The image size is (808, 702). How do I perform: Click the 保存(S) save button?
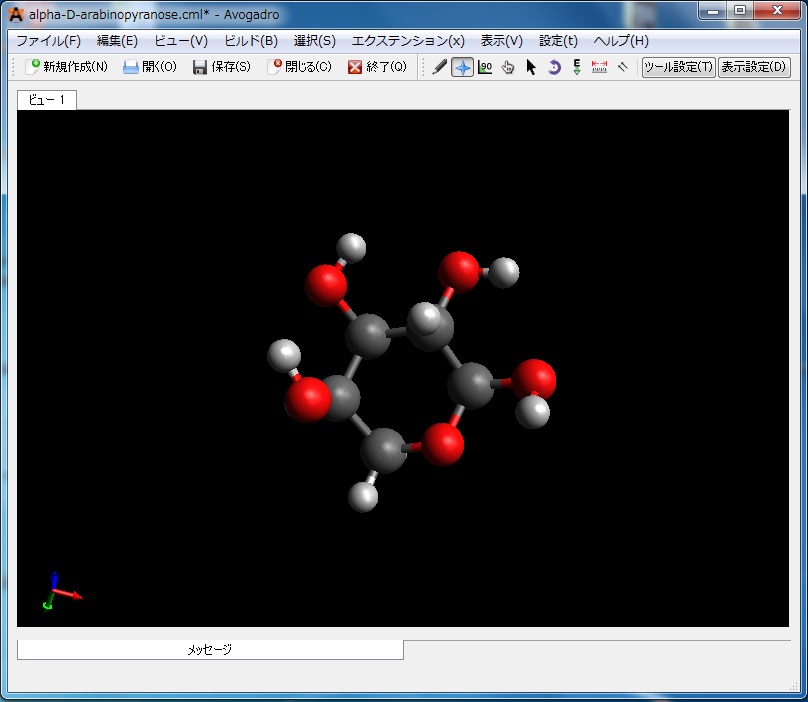pyautogui.click(x=221, y=67)
